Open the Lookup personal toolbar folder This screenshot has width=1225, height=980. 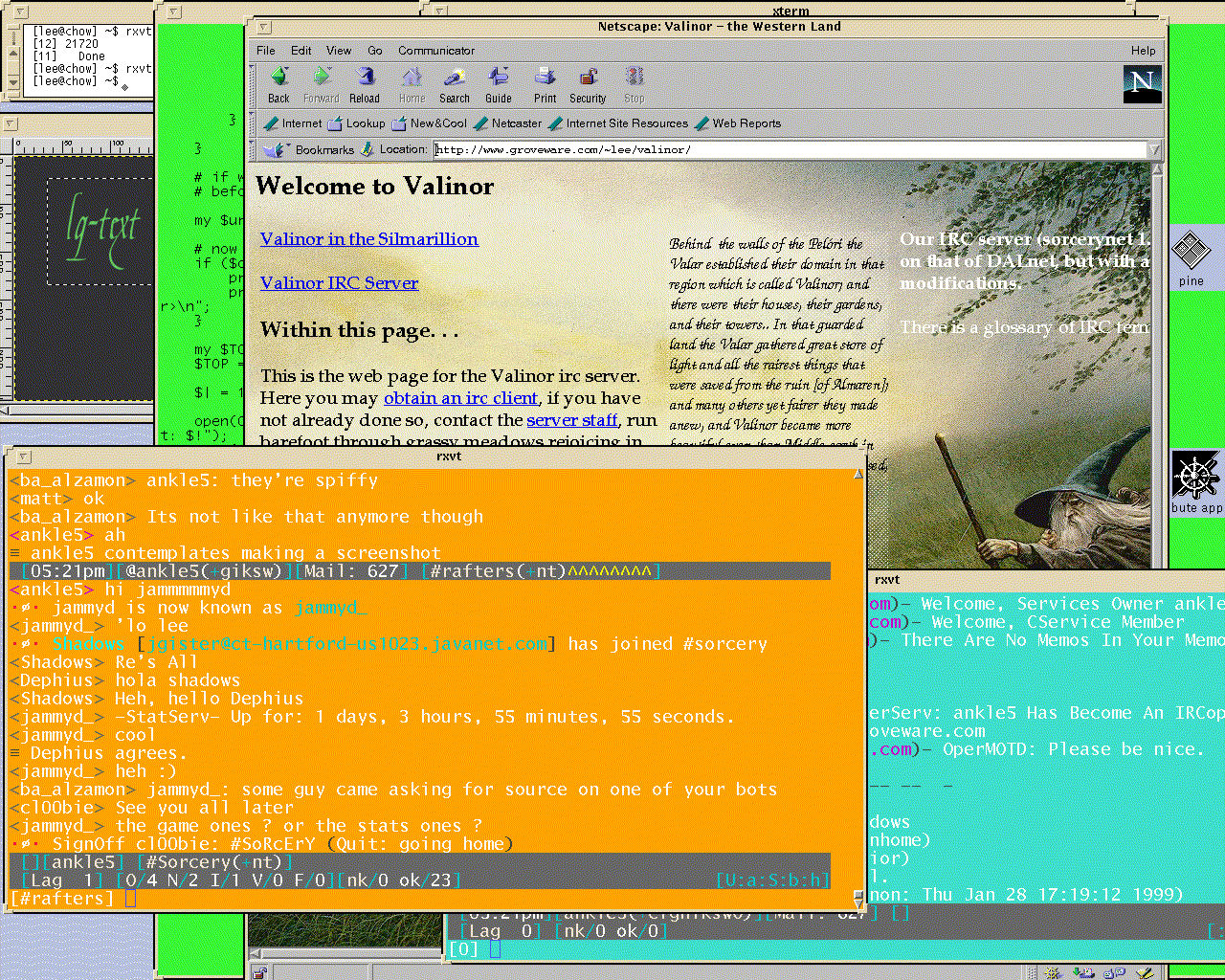356,123
